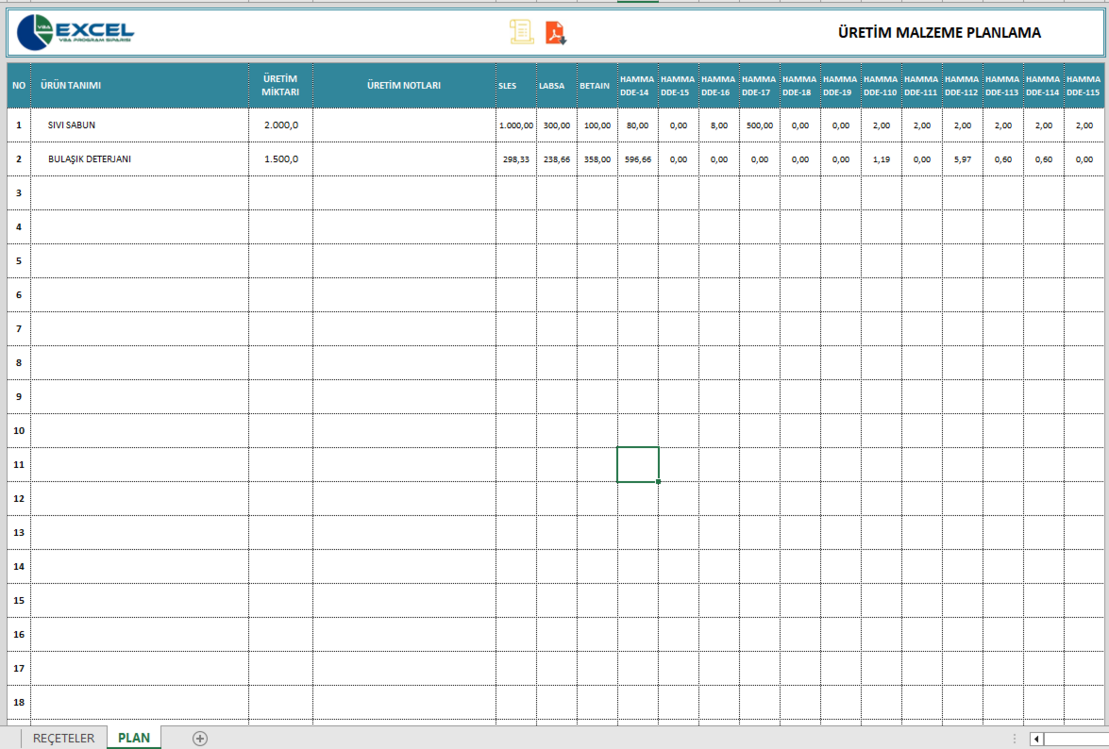Add a new sheet with plus icon
This screenshot has width=1109, height=749.
coord(200,738)
